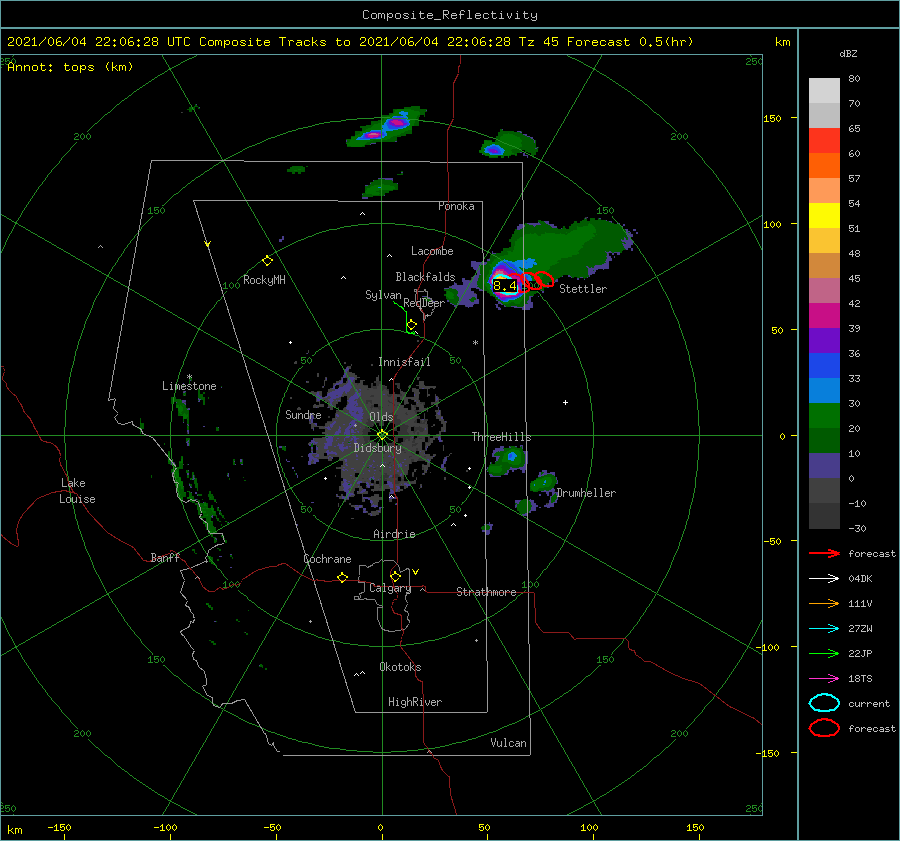
Task: Click the Annot: tops (km) label
Action: [x=70, y=67]
